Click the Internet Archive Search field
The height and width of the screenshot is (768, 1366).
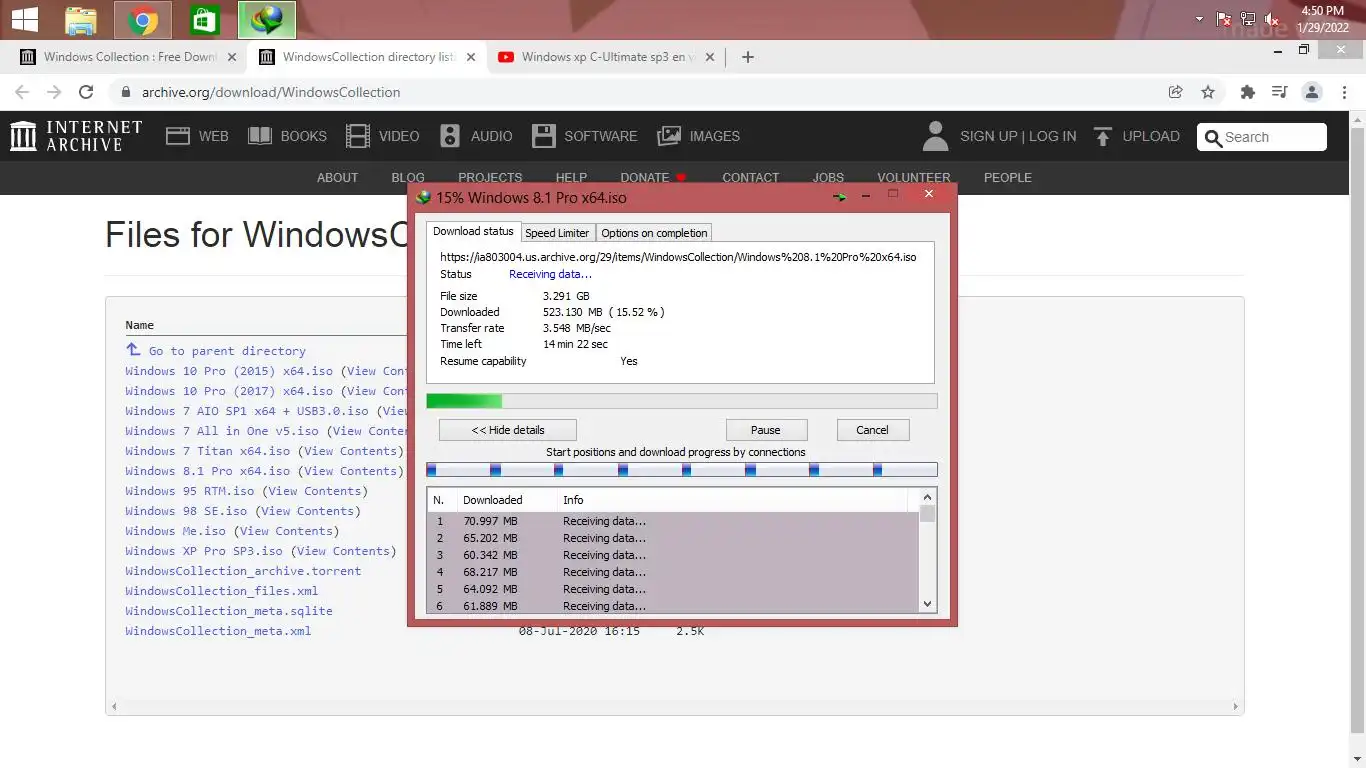tap(1262, 137)
